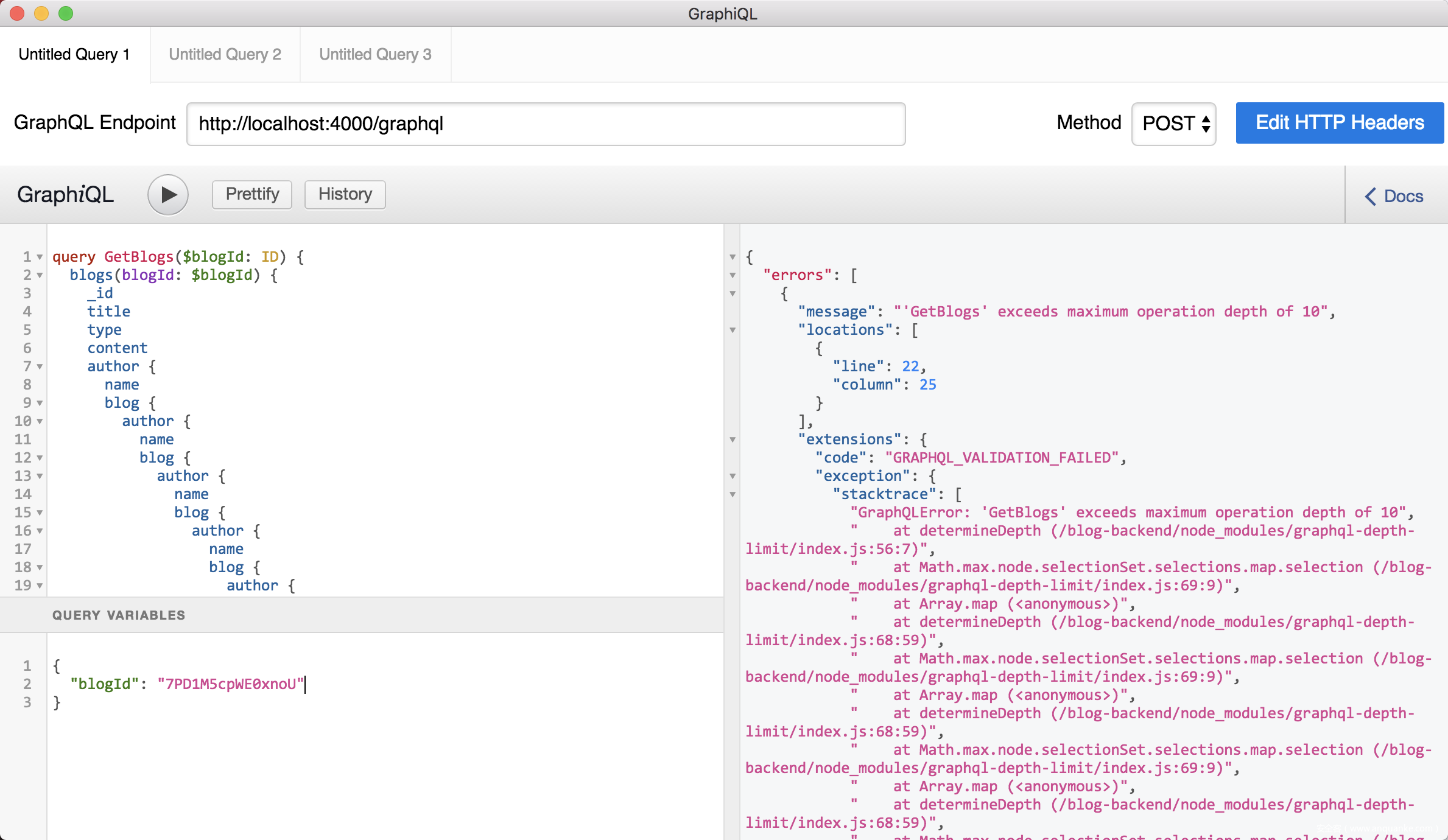The height and width of the screenshot is (840, 1448).
Task: Collapse query fold arrow on line 1
Action: point(40,257)
